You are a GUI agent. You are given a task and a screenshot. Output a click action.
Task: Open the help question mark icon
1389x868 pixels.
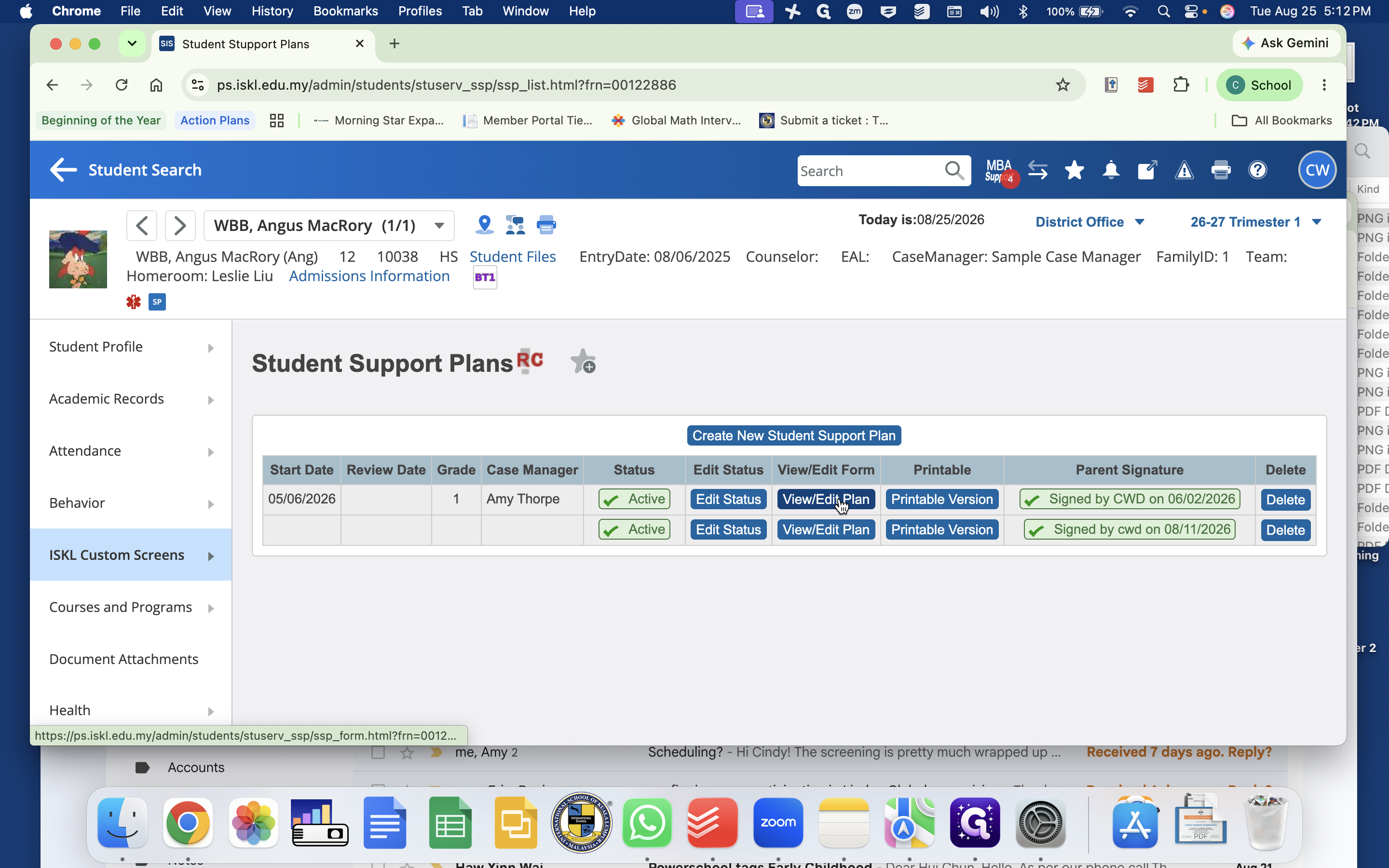(x=1257, y=171)
